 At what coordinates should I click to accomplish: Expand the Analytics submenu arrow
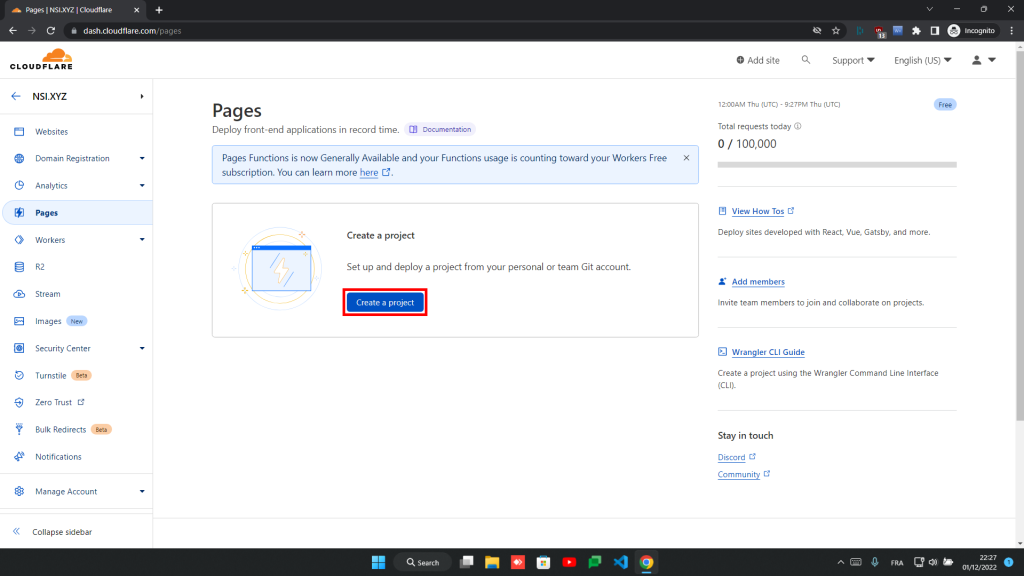(142, 185)
